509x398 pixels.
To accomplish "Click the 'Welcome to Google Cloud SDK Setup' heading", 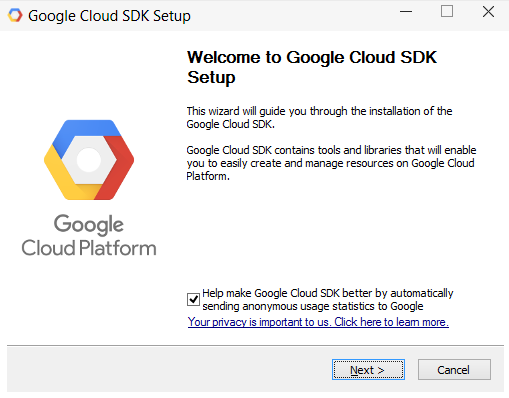I will pyautogui.click(x=312, y=67).
